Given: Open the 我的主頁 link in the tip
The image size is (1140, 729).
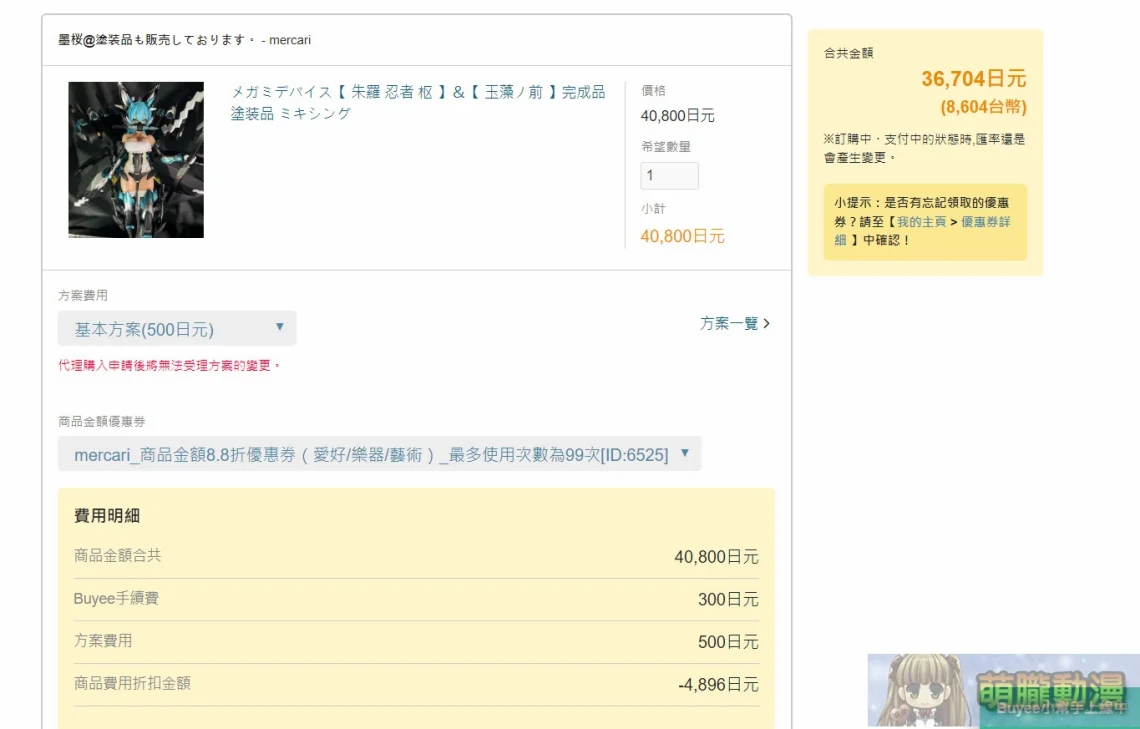Looking at the screenshot, I should (x=921, y=222).
